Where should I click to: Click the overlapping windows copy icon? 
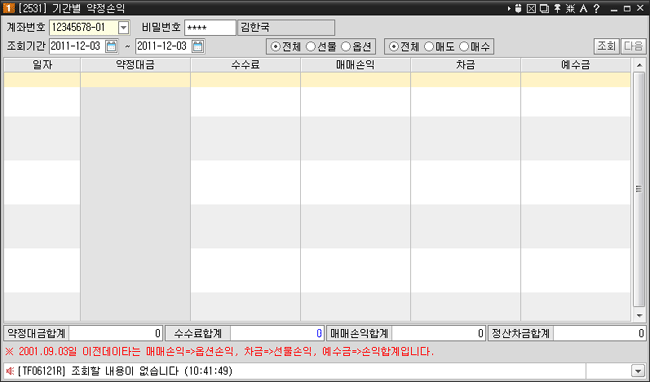tap(544, 8)
